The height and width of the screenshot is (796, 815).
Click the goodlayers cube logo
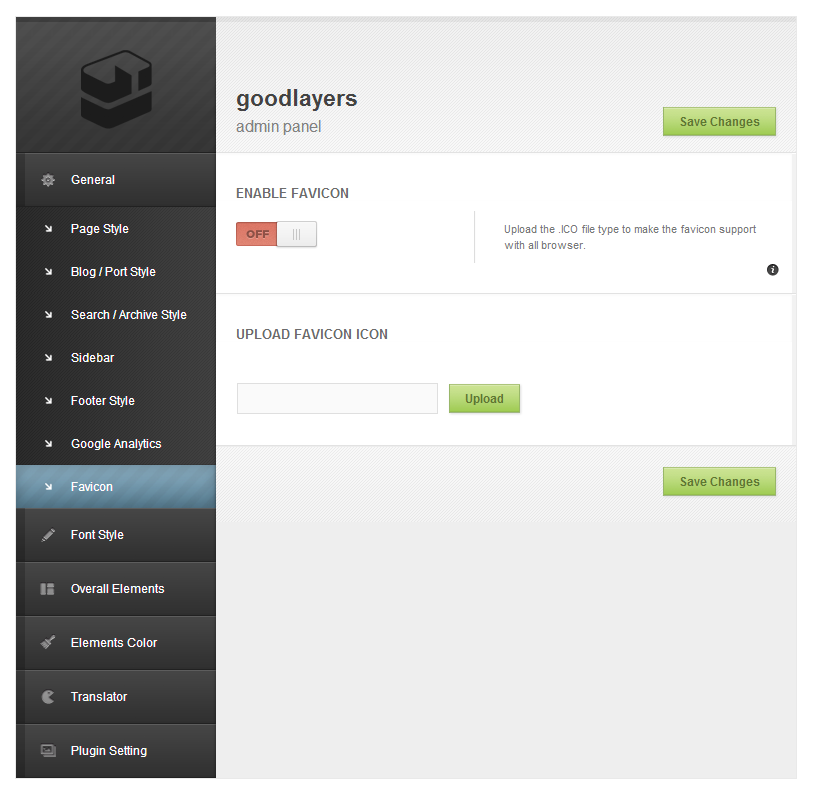pyautogui.click(x=116, y=89)
